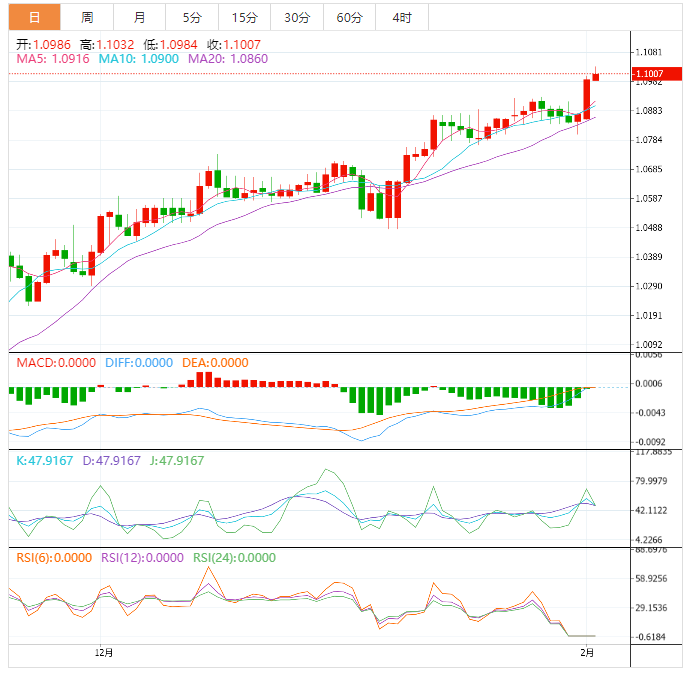Switch to the 日 daily chart tab
The width and height of the screenshot is (688, 677).
(x=35, y=17)
